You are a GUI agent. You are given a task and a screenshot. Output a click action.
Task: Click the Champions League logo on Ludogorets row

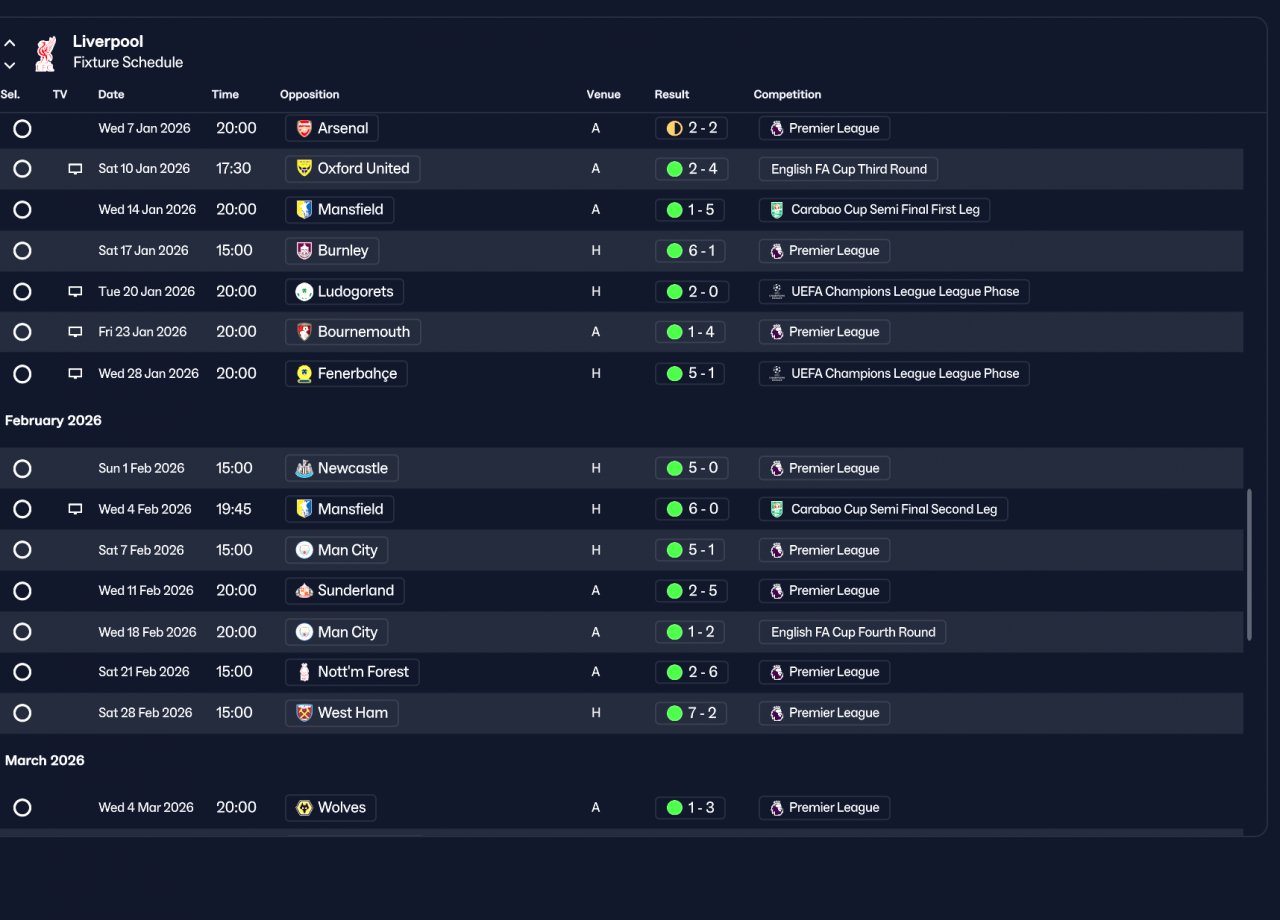776,292
